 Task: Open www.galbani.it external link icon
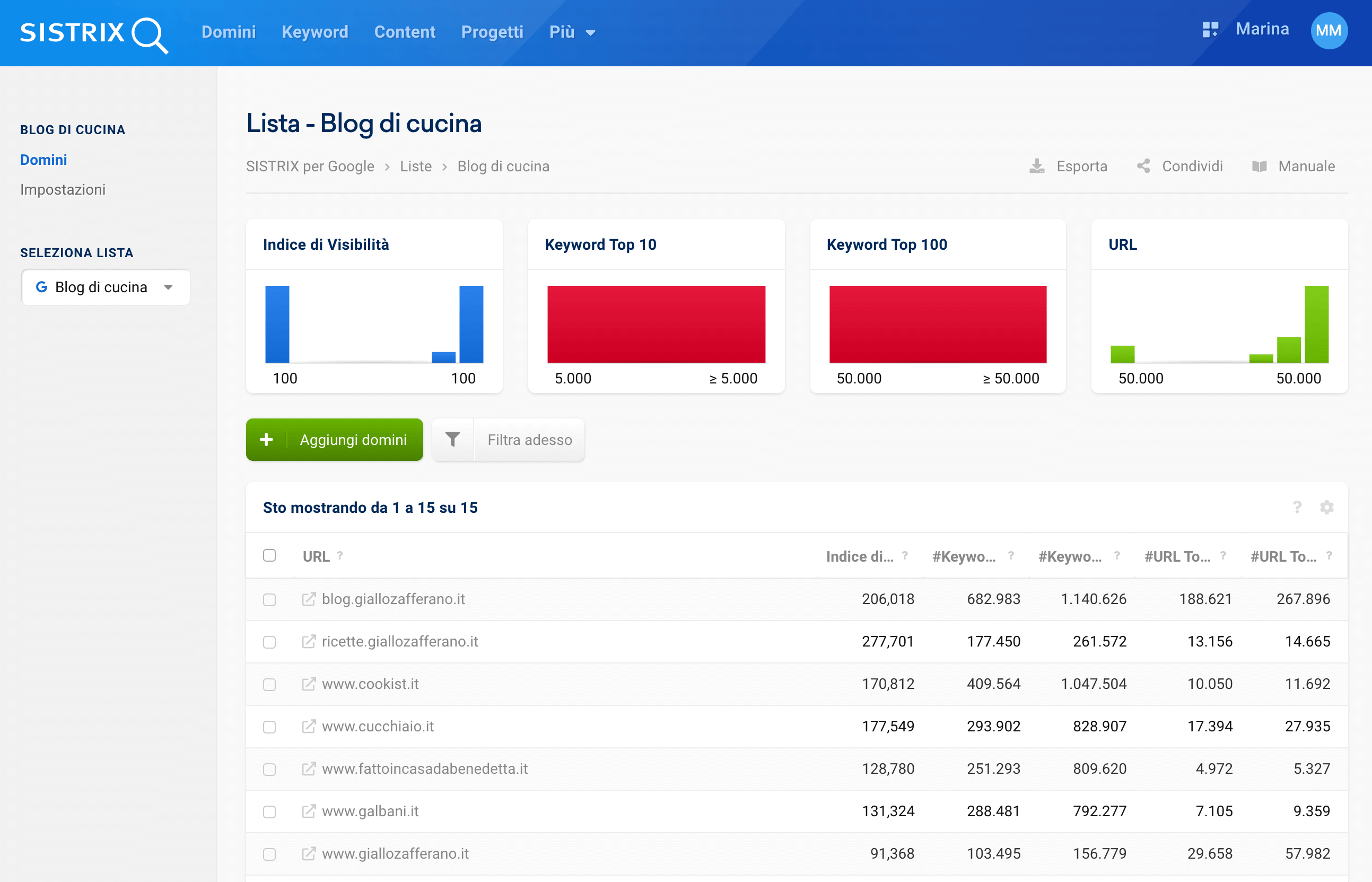pyautogui.click(x=309, y=811)
